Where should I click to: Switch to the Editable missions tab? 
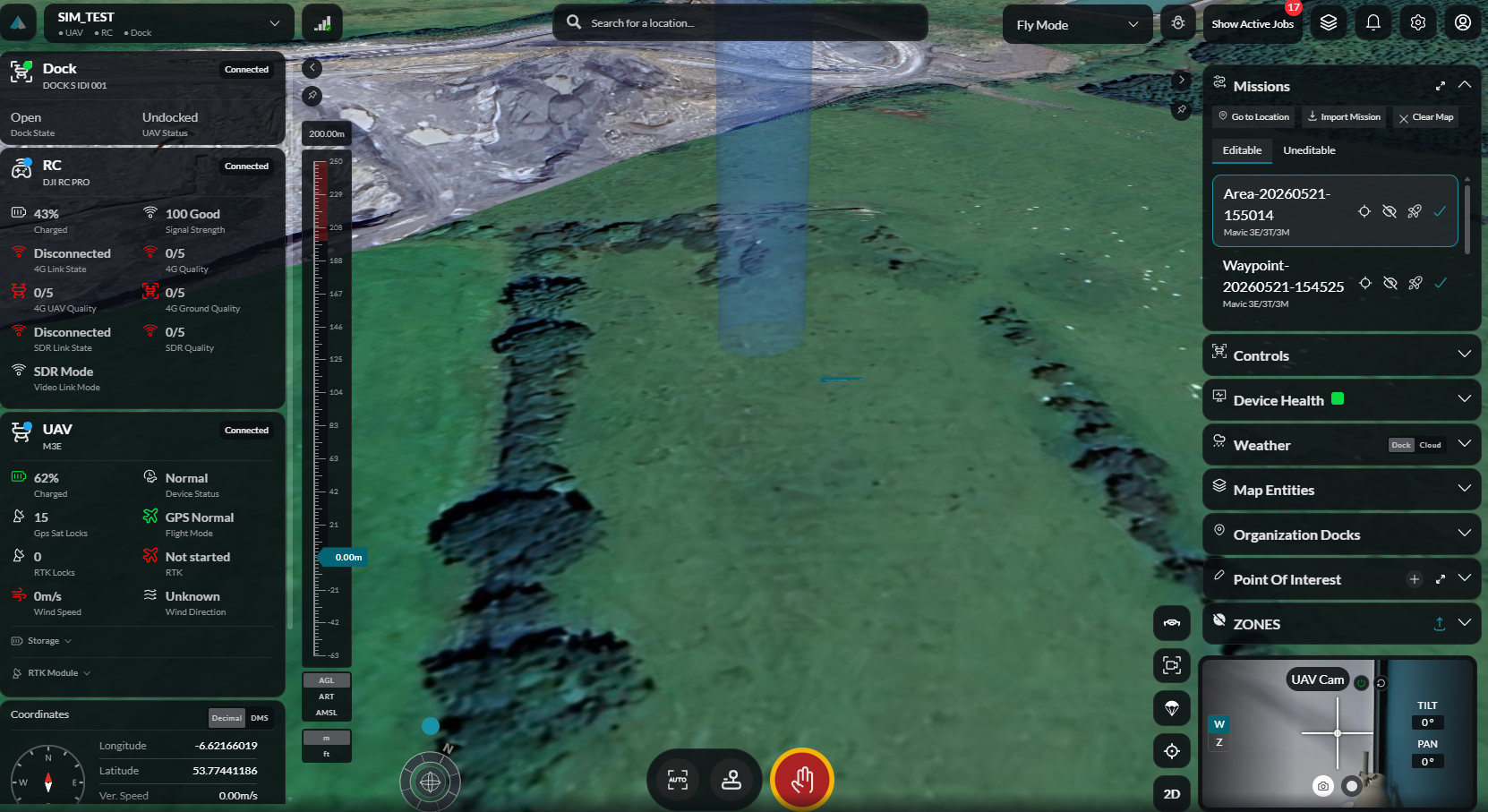[x=1242, y=150]
